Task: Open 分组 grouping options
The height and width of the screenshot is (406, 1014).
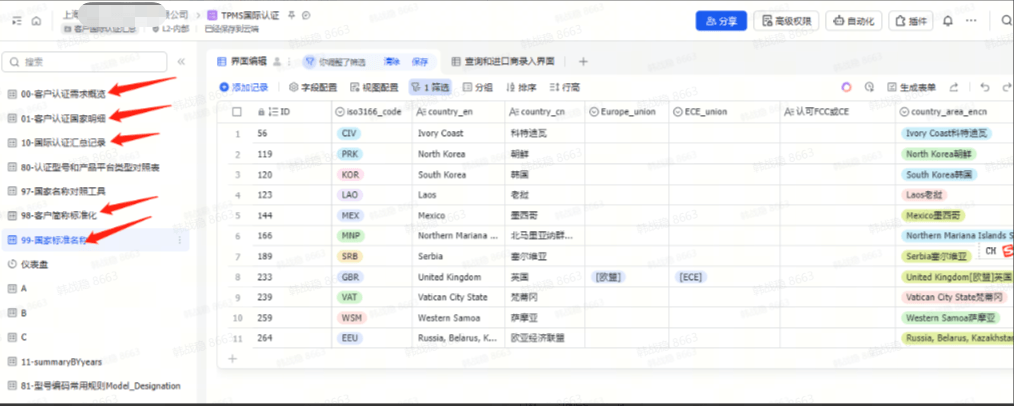Action: 477,87
